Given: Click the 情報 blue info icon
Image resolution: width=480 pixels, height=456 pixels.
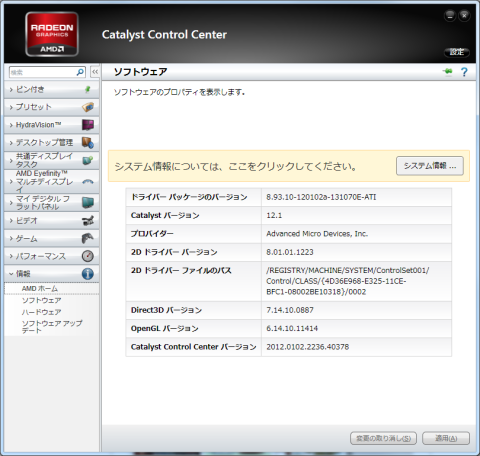Looking at the screenshot, I should pos(88,274).
